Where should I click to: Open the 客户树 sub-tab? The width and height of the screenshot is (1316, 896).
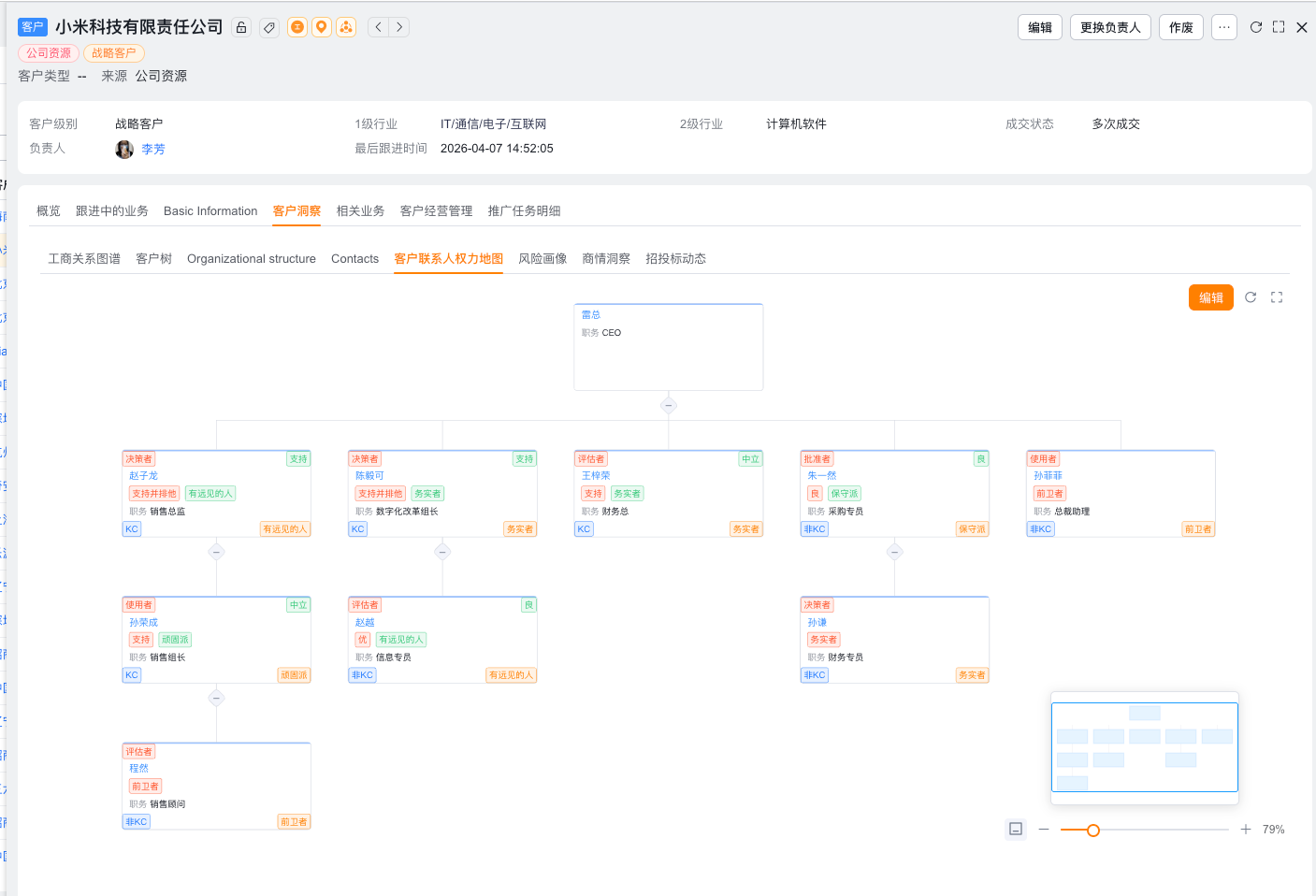pos(154,259)
